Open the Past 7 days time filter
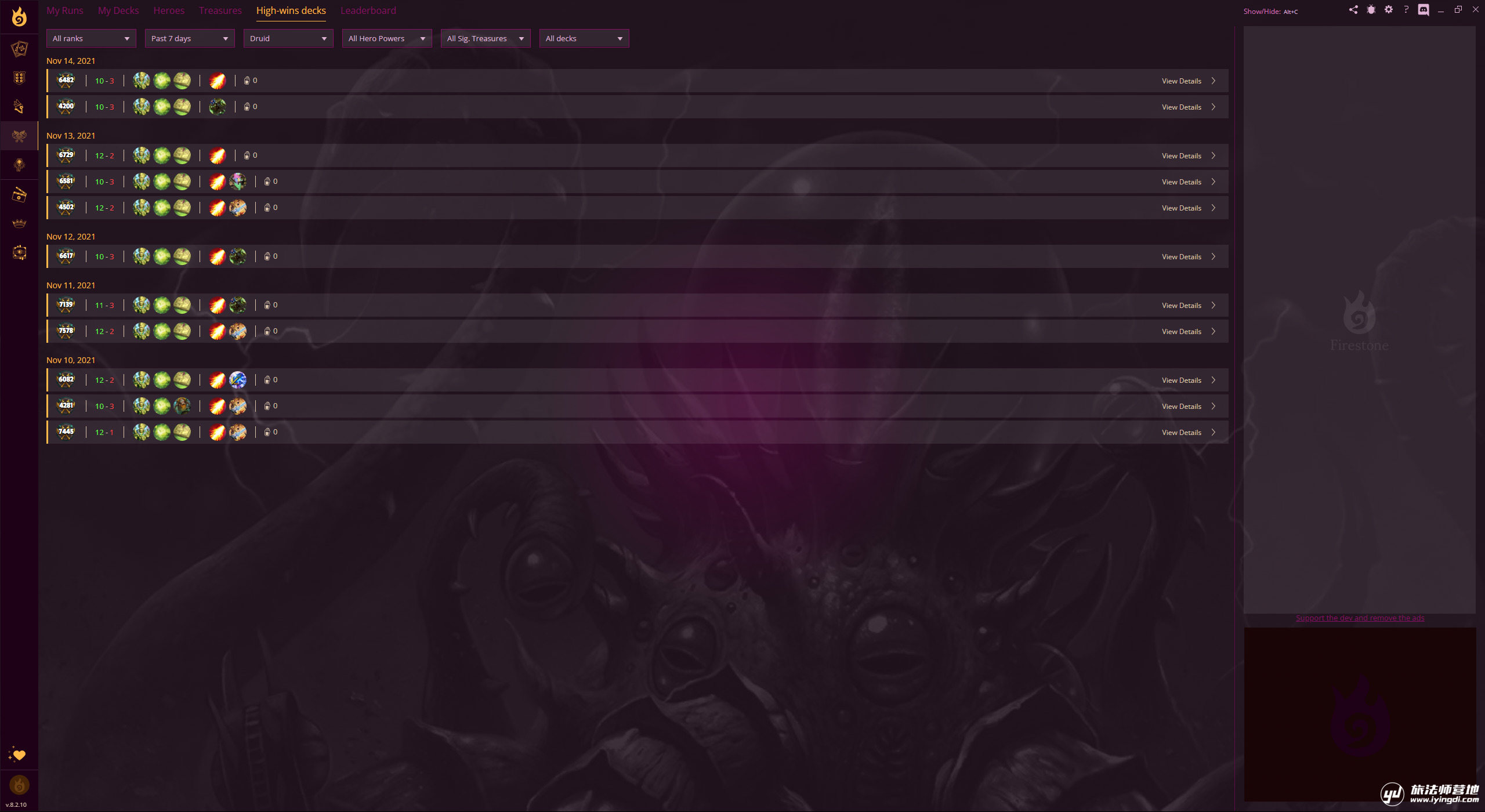Viewport: 1485px width, 812px height. coord(190,38)
